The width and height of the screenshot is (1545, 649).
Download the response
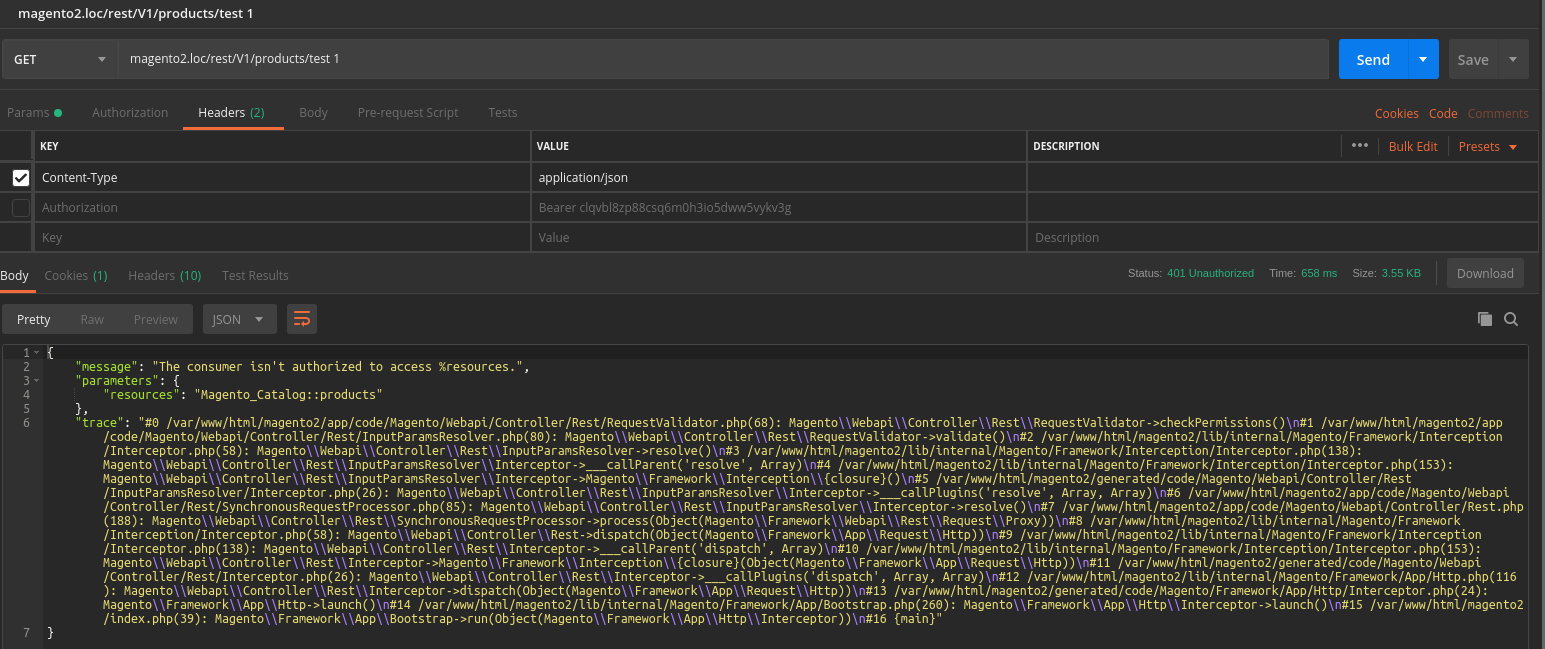(x=1485, y=273)
